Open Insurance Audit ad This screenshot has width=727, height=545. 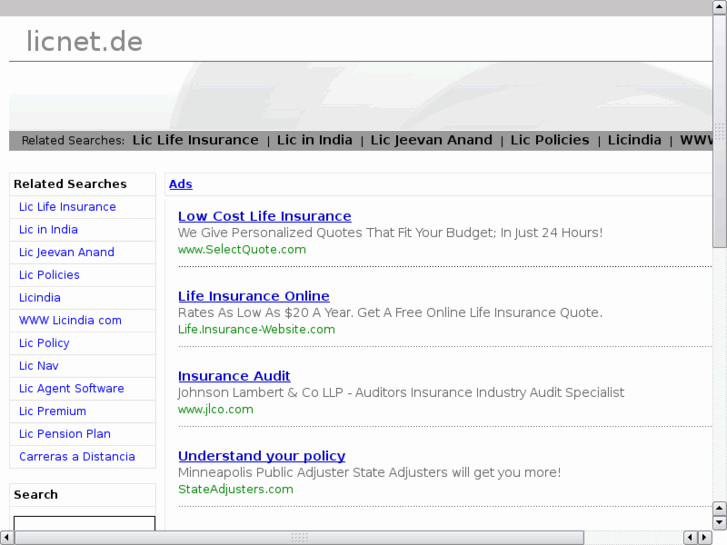point(234,376)
